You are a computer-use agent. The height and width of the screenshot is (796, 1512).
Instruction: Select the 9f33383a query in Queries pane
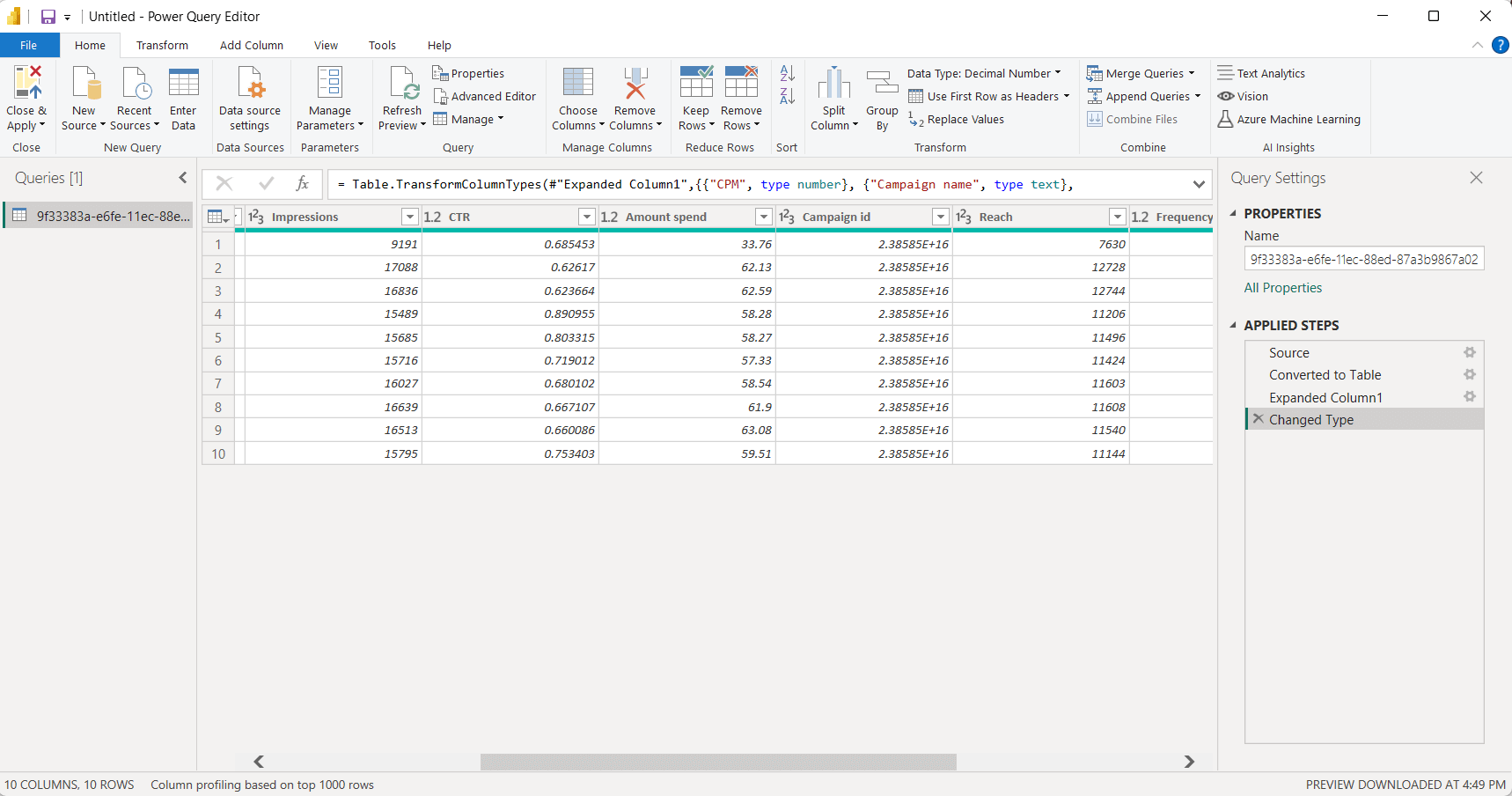pyautogui.click(x=99, y=216)
